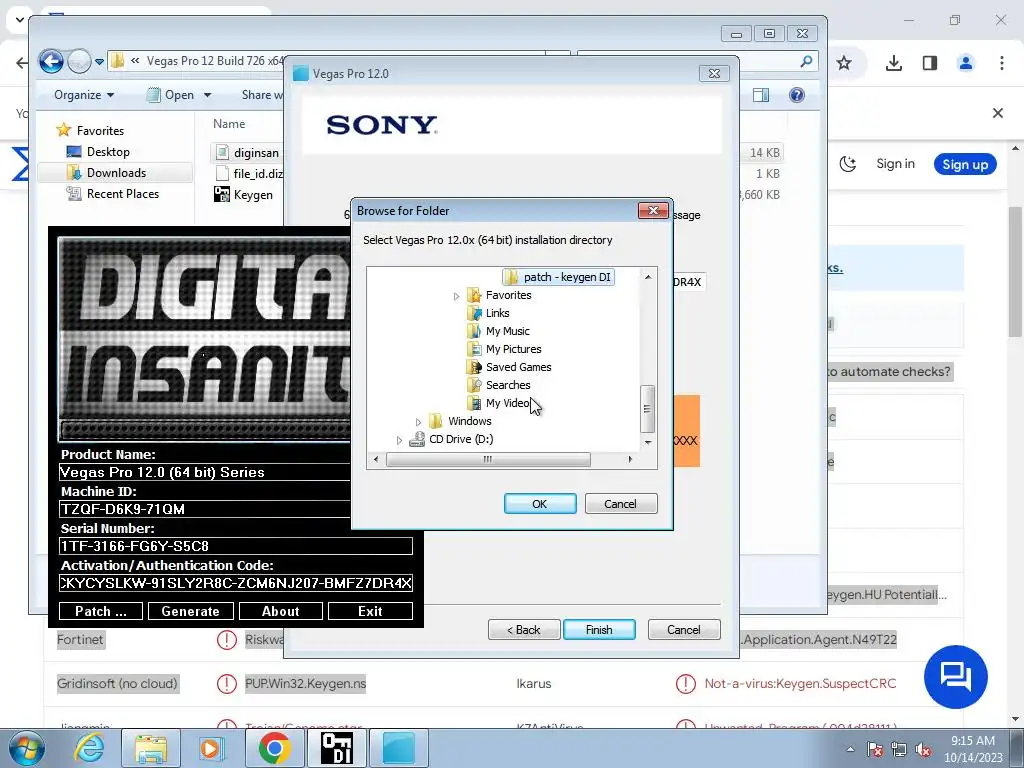Click Explorer forward navigation arrow
The height and width of the screenshot is (768, 1024).
coord(79,61)
